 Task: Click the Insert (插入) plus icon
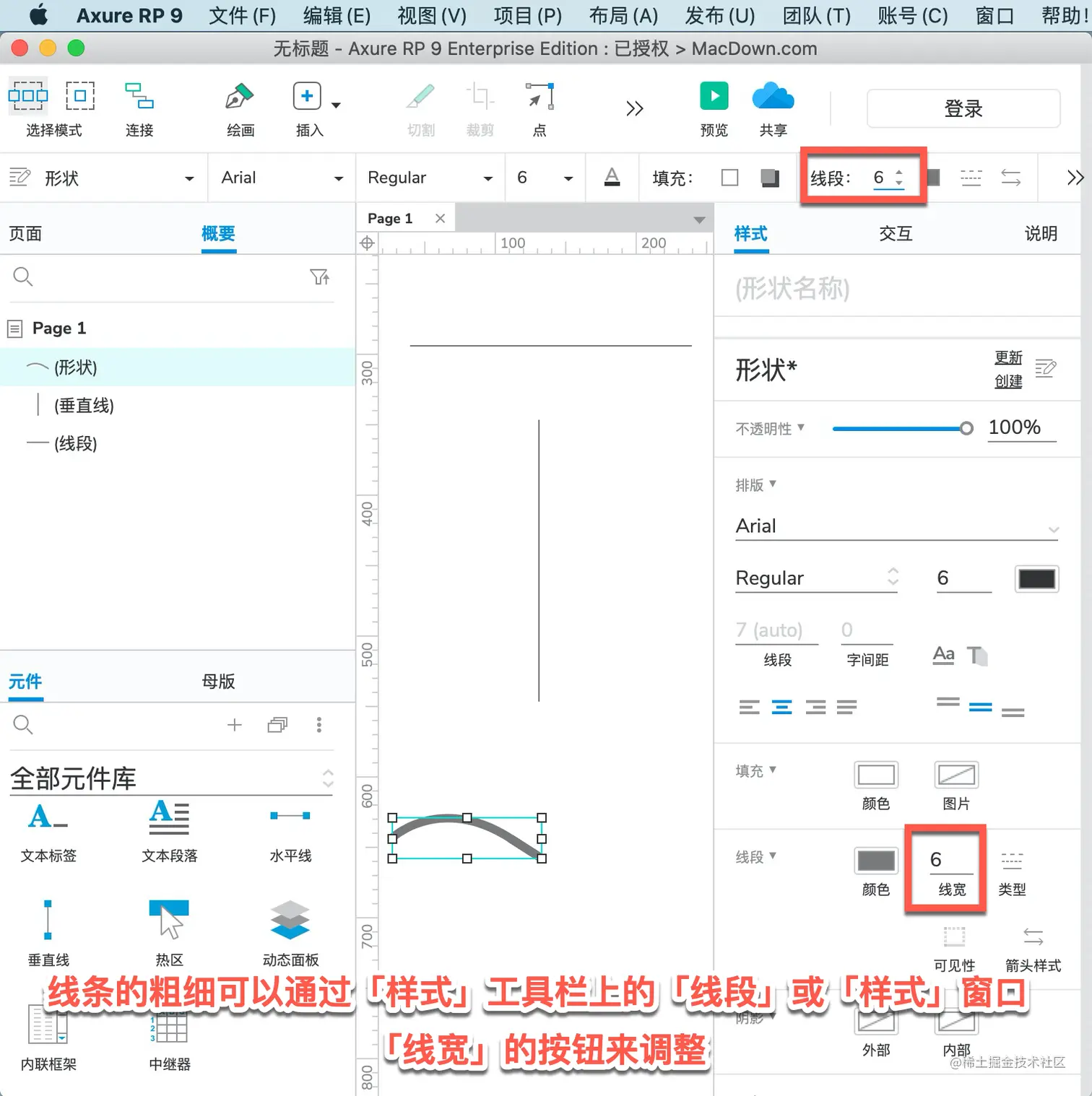(307, 95)
